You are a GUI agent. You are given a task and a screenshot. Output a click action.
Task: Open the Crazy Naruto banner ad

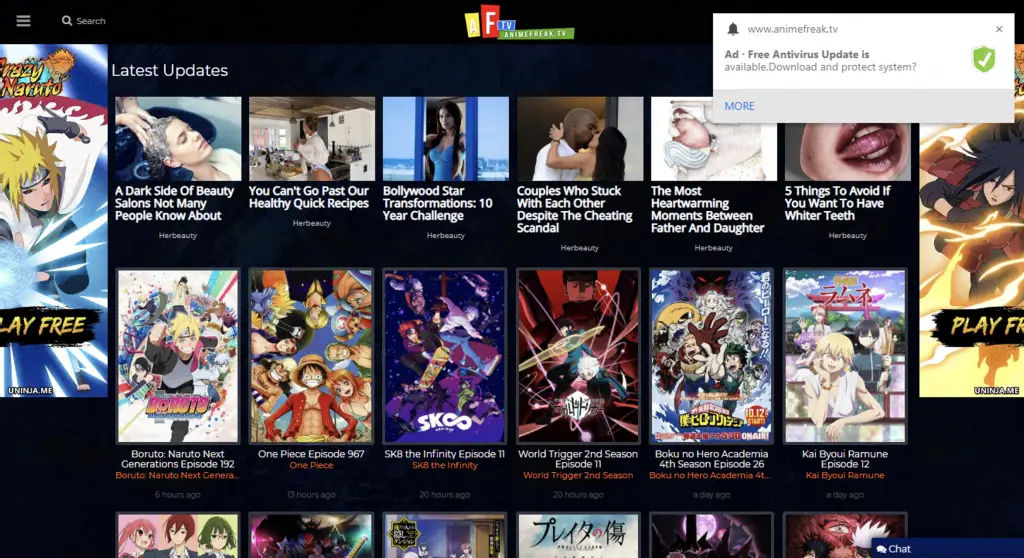point(54,220)
